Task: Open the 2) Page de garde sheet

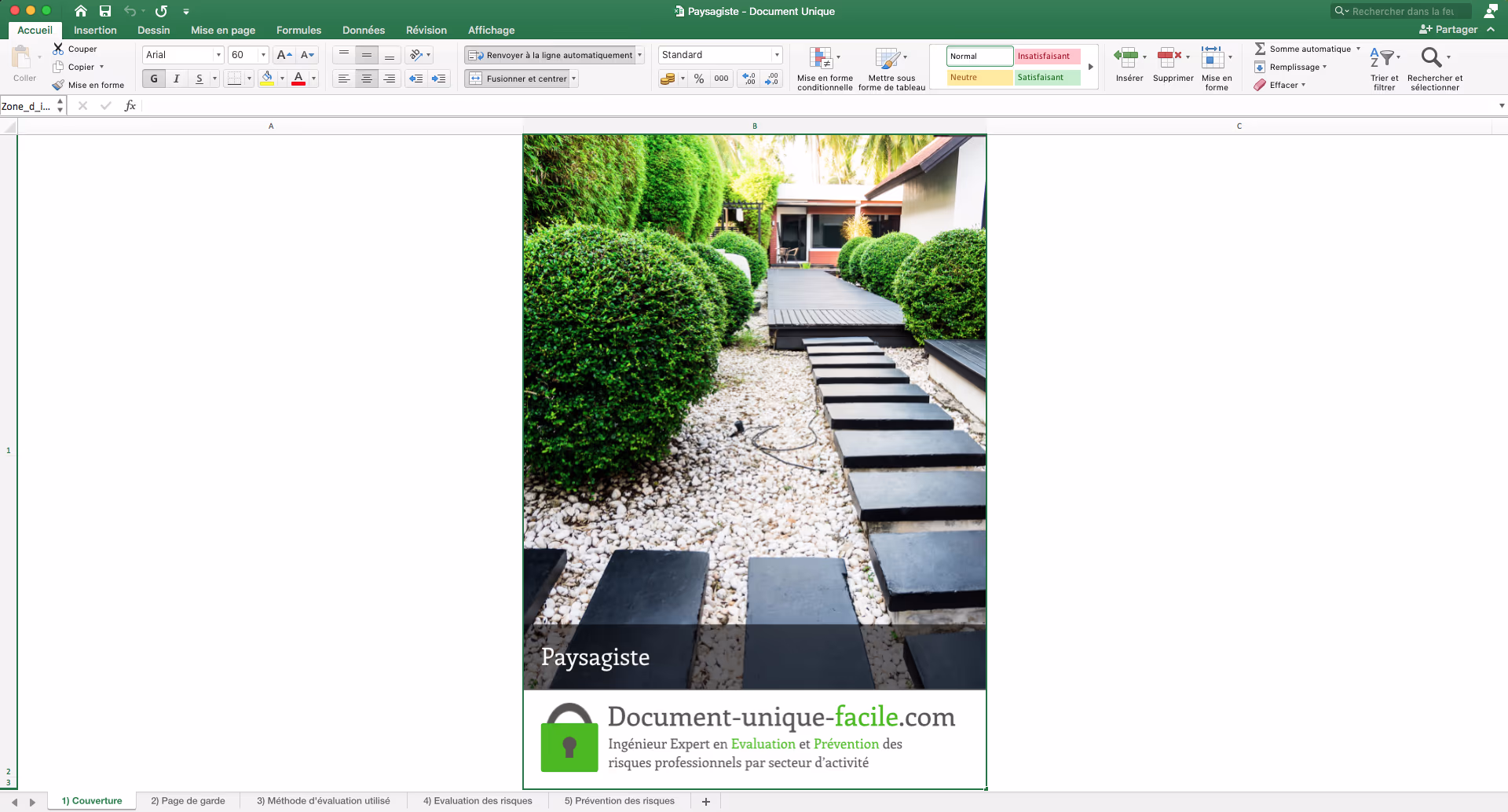Action: 188,801
